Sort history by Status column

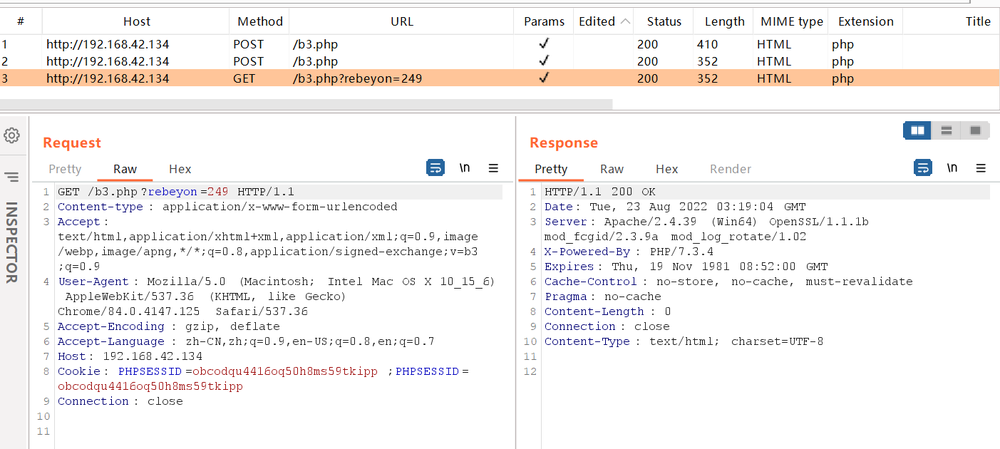[663, 21]
